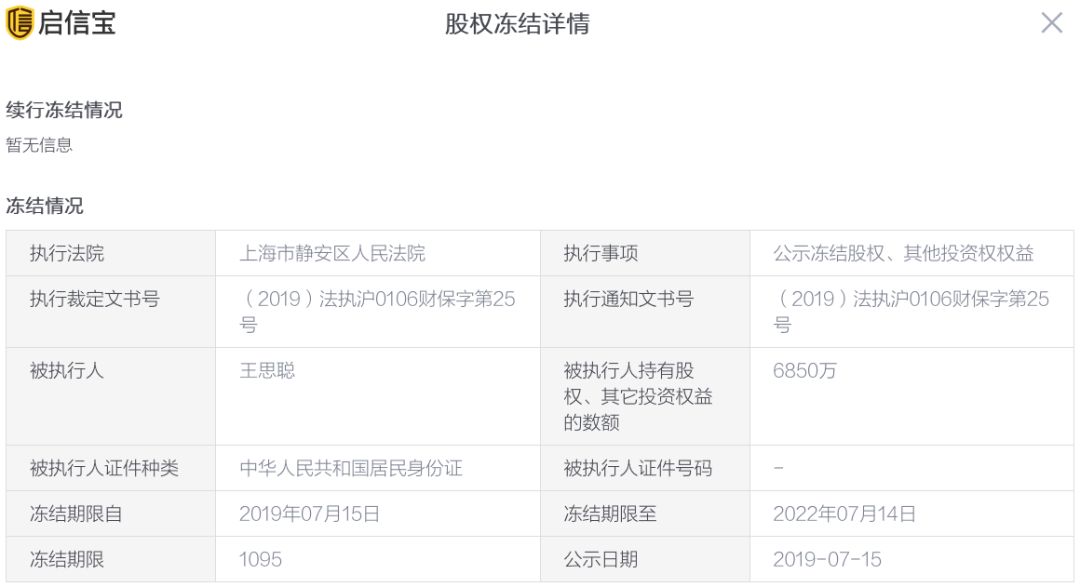
Task: Select the 股权冻结详情 title
Action: pyautogui.click(x=517, y=23)
